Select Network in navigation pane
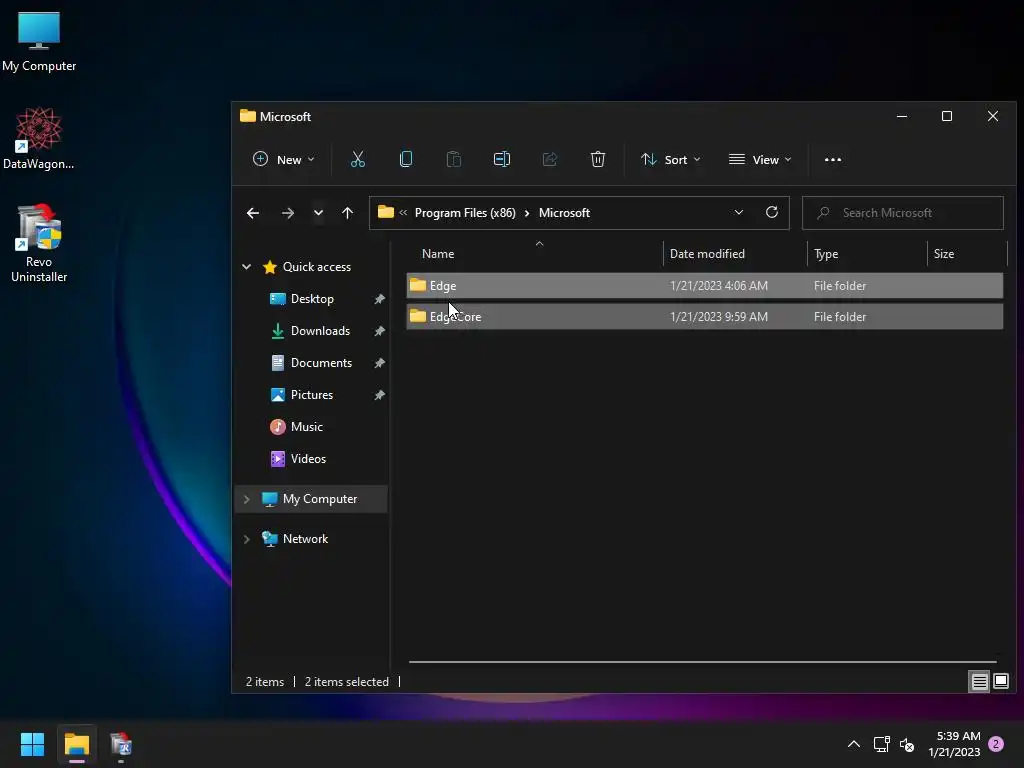Viewport: 1024px width, 768px height. click(305, 539)
